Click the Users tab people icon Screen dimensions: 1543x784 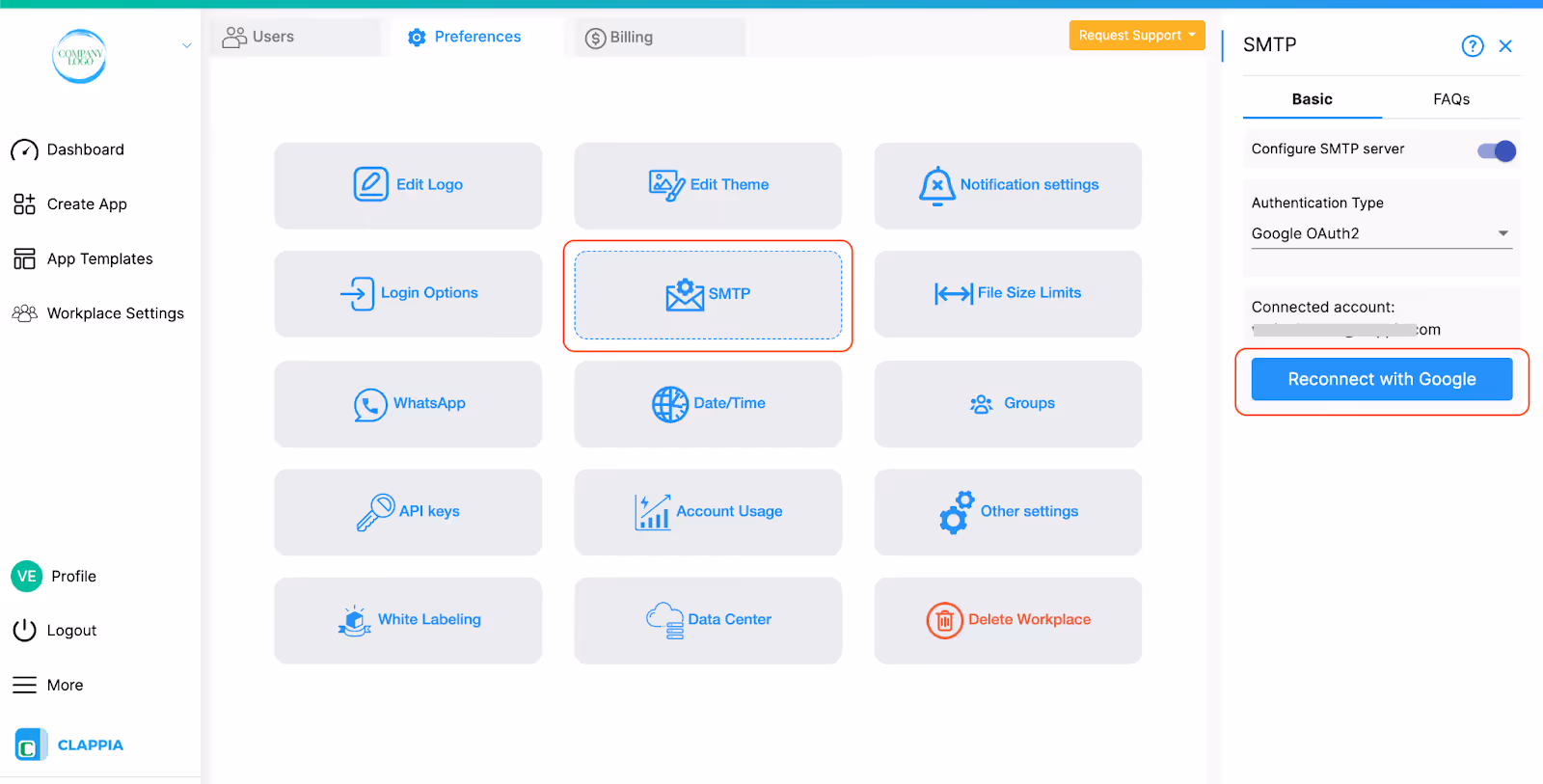pos(234,38)
